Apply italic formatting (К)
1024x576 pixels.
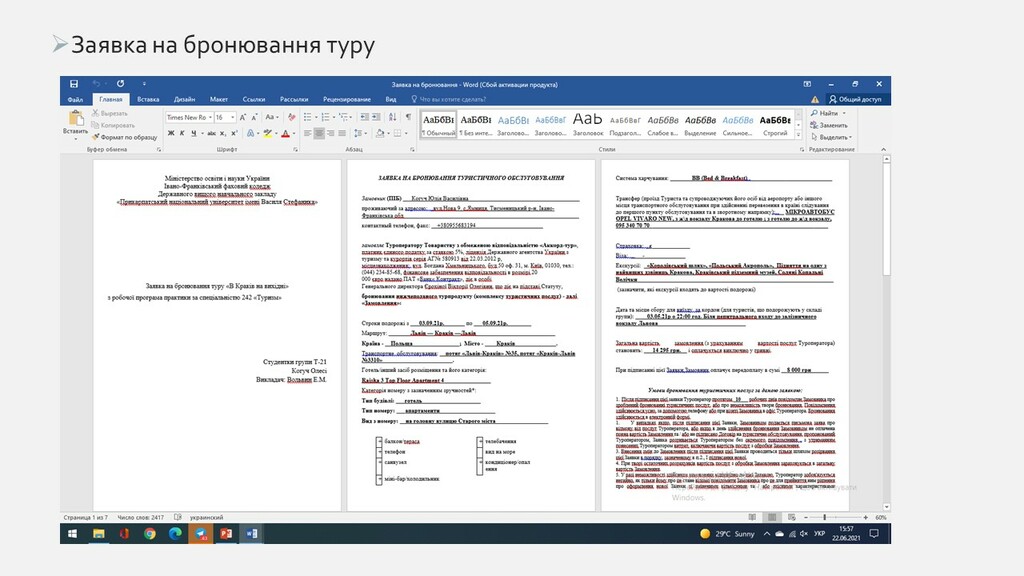(181, 133)
